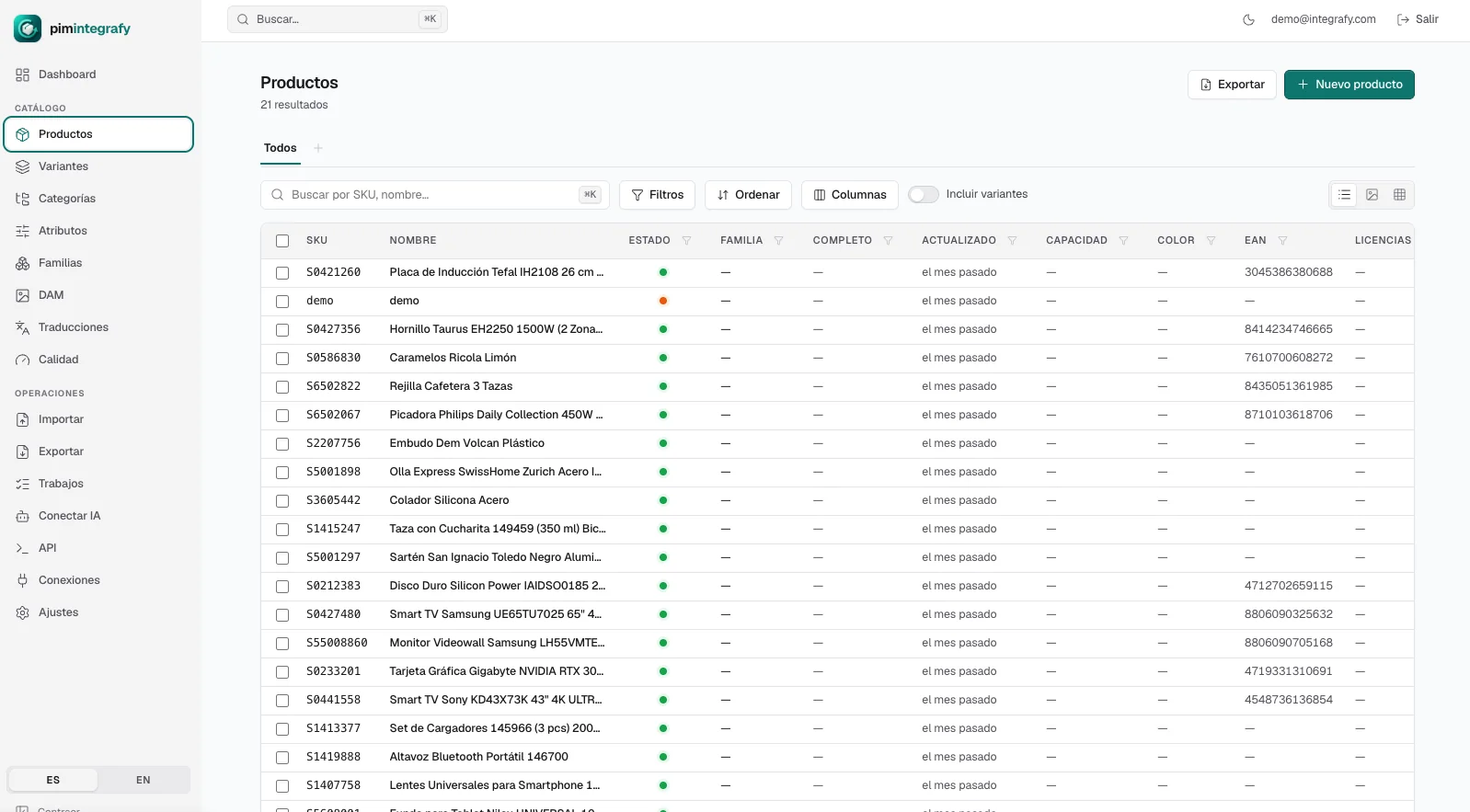The image size is (1470, 812).
Task: Open product Rejilla Cafetera 3 Tazas
Action: point(451,386)
